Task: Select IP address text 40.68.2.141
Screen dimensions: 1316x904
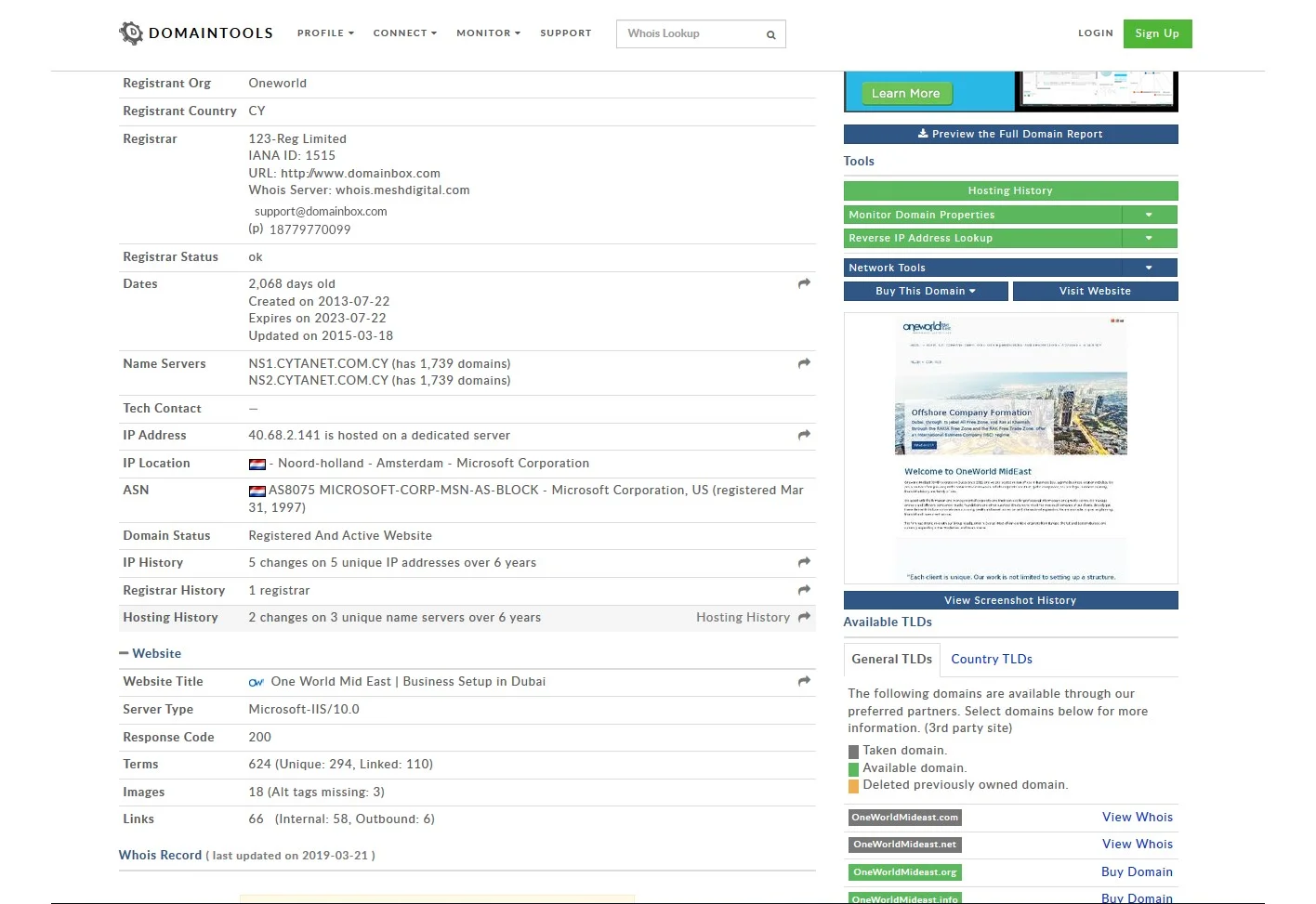Action: coord(284,435)
